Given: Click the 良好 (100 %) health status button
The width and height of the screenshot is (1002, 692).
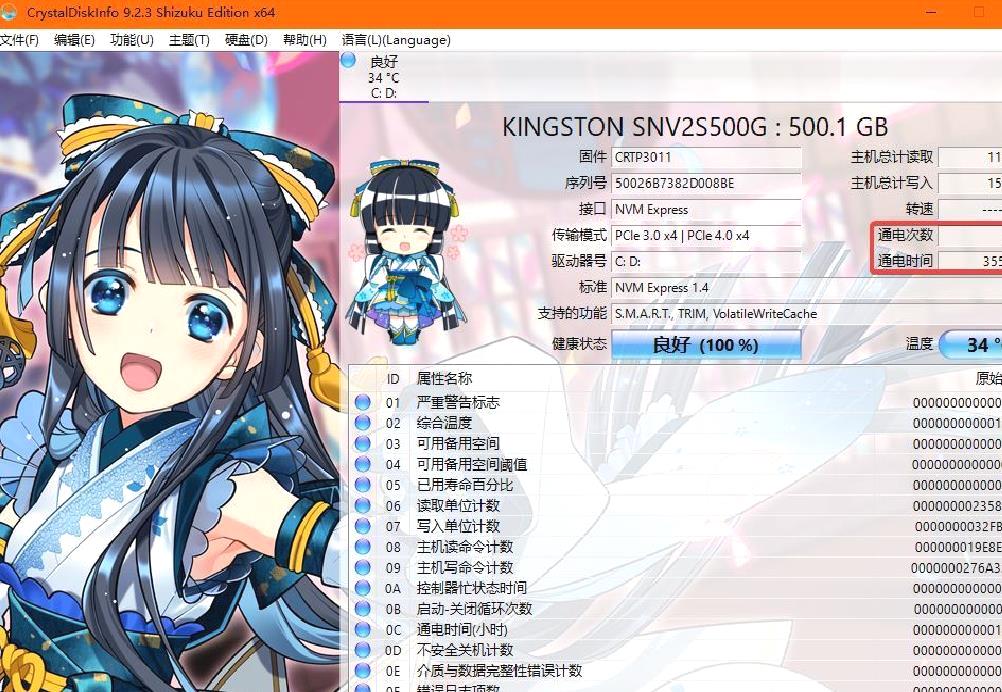Looking at the screenshot, I should pyautogui.click(x=706, y=345).
